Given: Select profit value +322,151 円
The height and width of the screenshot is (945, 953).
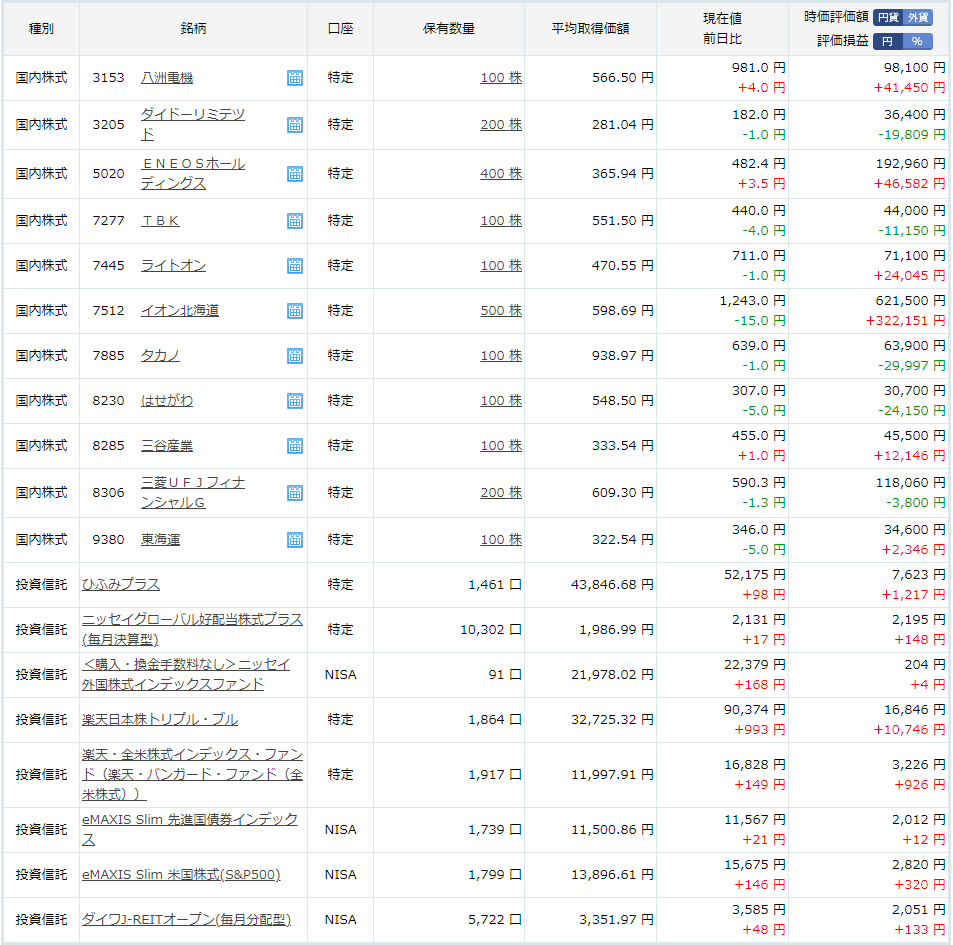Looking at the screenshot, I should (906, 321).
